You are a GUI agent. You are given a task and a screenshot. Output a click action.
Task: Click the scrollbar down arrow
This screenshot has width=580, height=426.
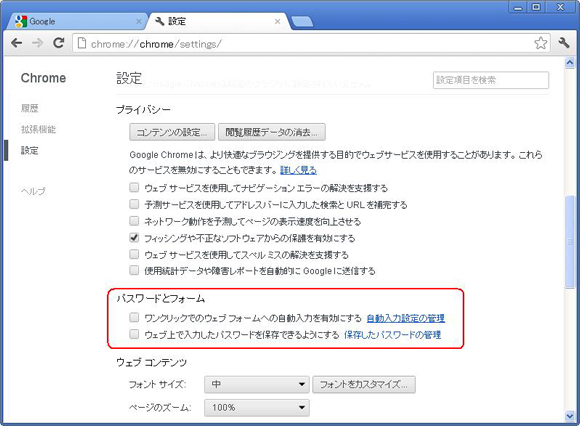click(x=570, y=416)
